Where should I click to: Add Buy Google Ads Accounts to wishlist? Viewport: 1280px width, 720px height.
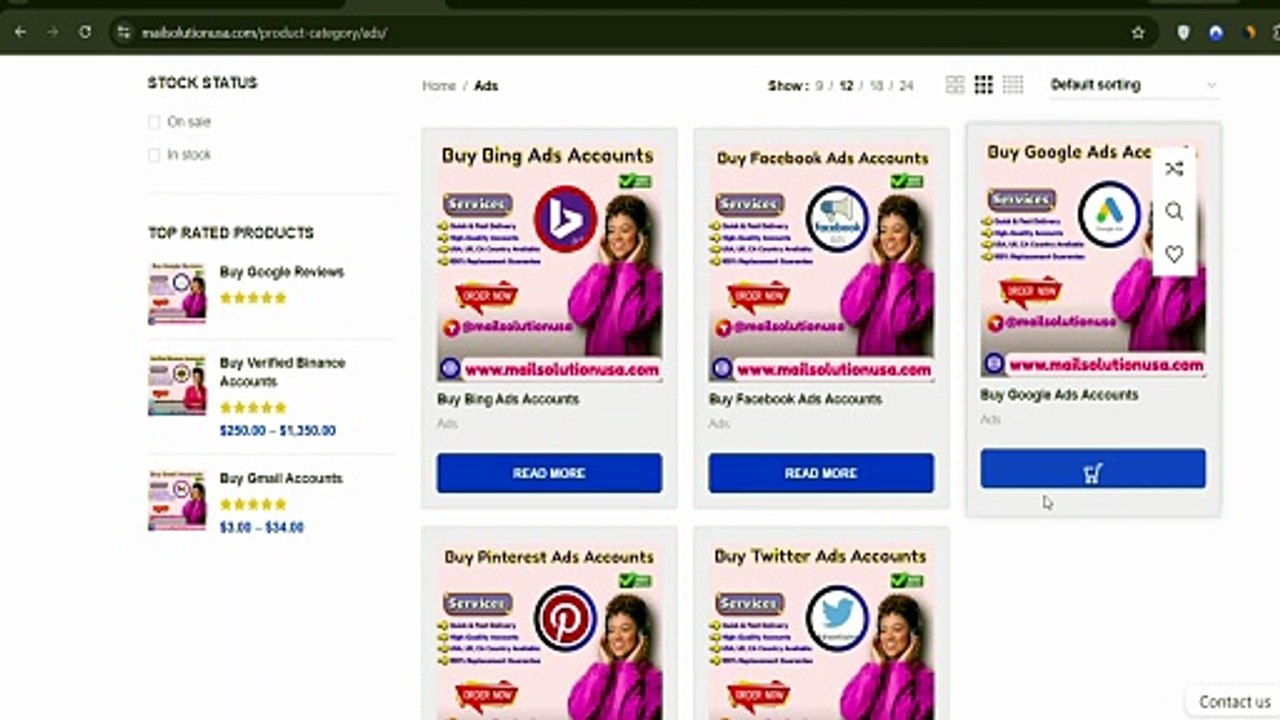[1174, 254]
